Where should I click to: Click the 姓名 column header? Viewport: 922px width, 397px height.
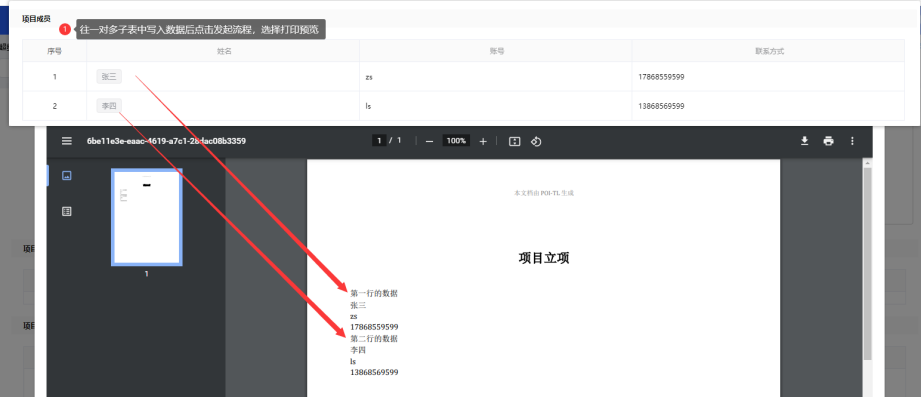tap(223, 51)
